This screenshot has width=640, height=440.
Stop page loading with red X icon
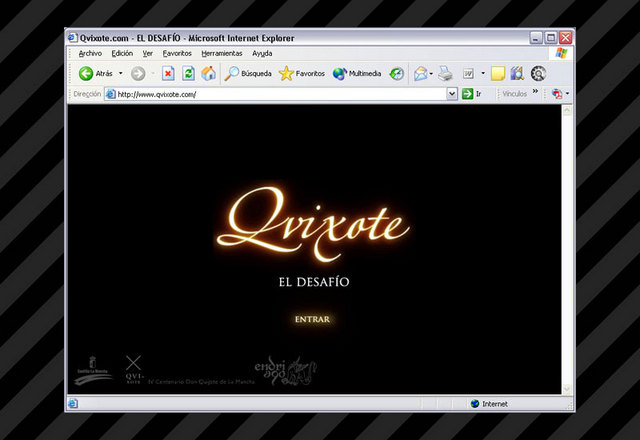168,73
